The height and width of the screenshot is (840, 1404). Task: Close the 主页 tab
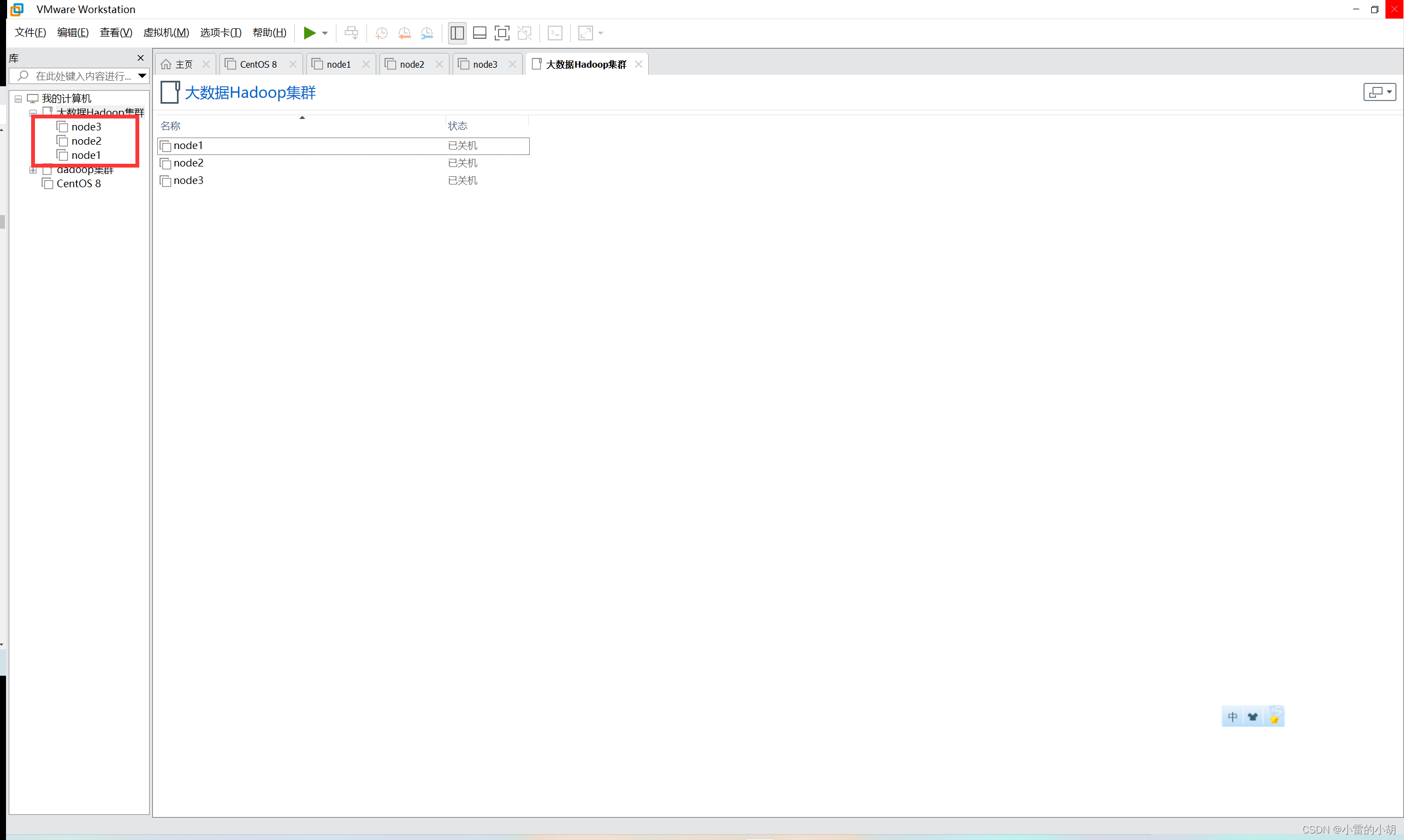[x=206, y=64]
